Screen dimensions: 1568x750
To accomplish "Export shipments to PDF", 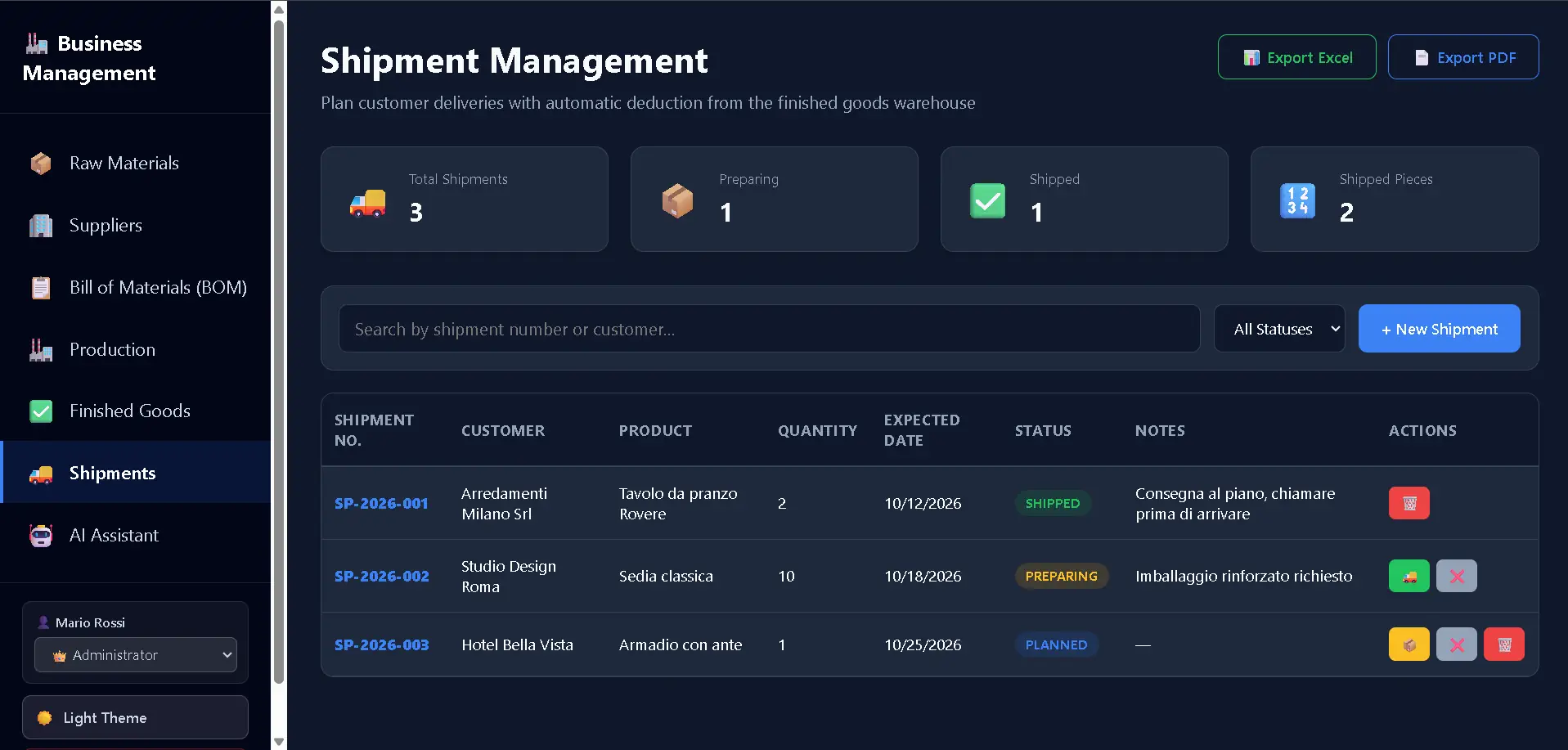I will (x=1463, y=57).
